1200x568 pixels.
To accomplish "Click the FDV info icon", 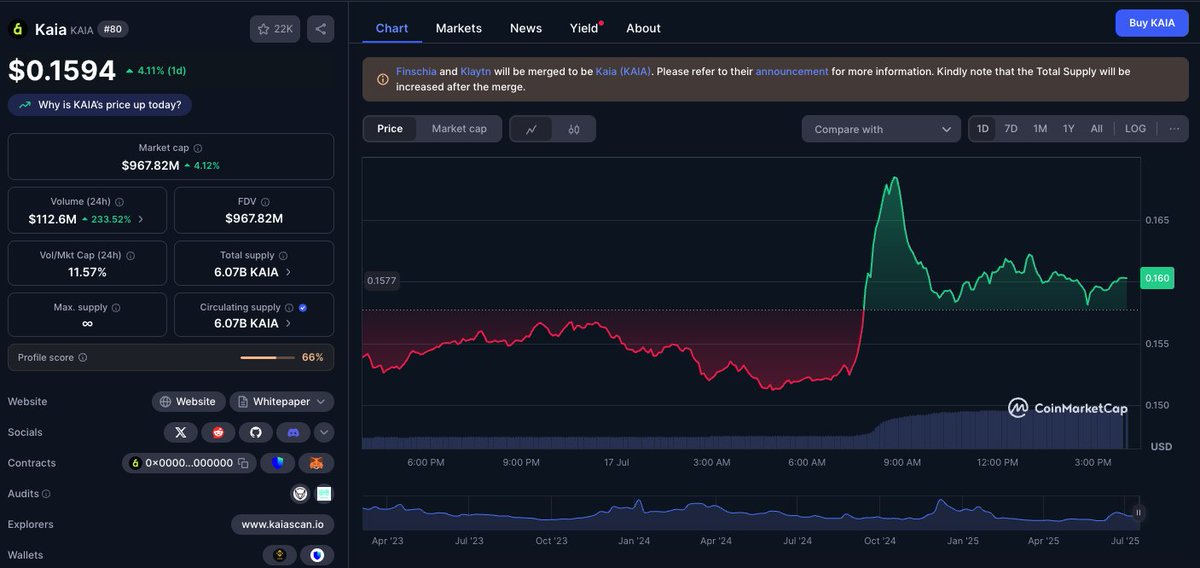I will [267, 202].
